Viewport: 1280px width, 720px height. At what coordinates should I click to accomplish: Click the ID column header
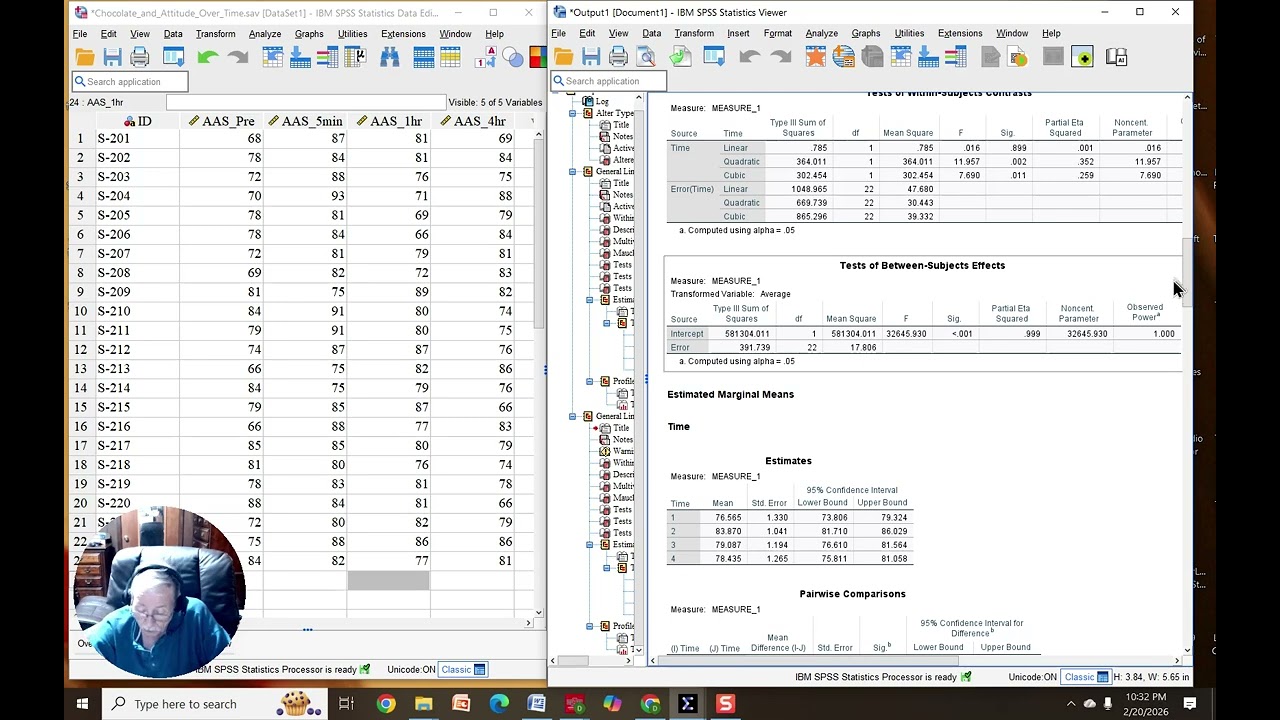click(x=138, y=121)
